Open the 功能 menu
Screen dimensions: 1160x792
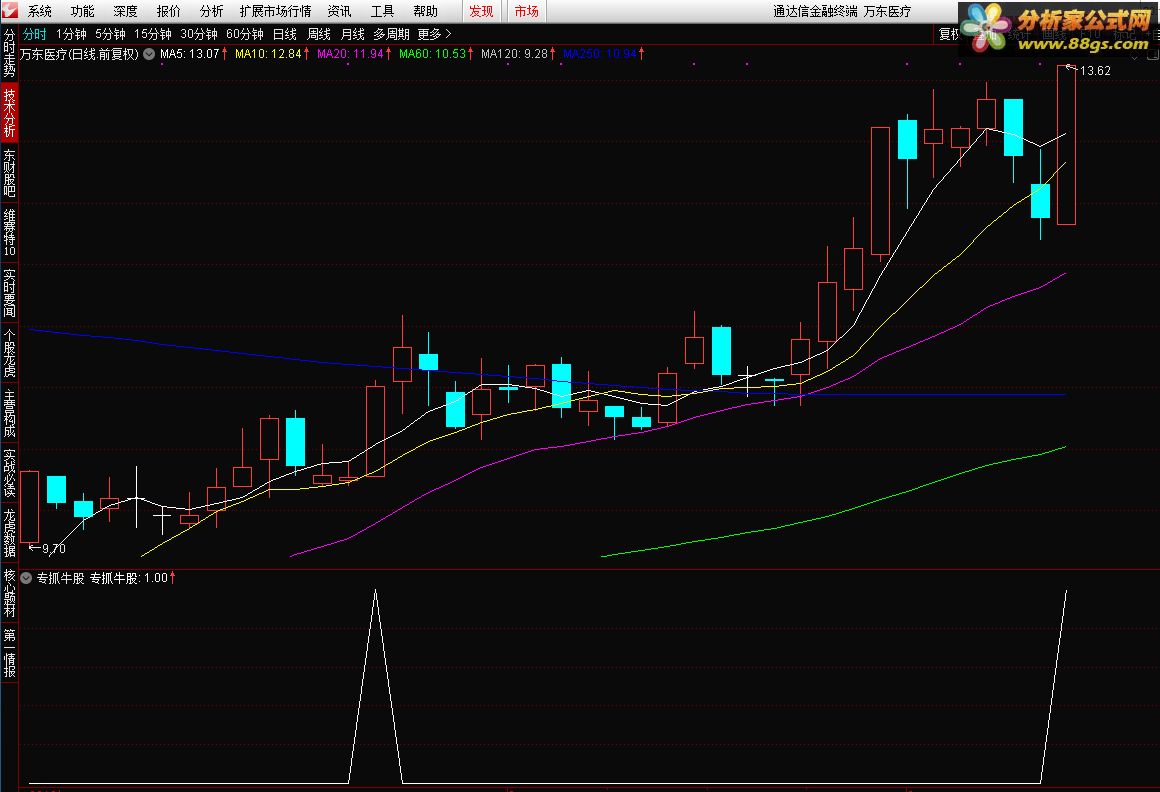[x=82, y=11]
